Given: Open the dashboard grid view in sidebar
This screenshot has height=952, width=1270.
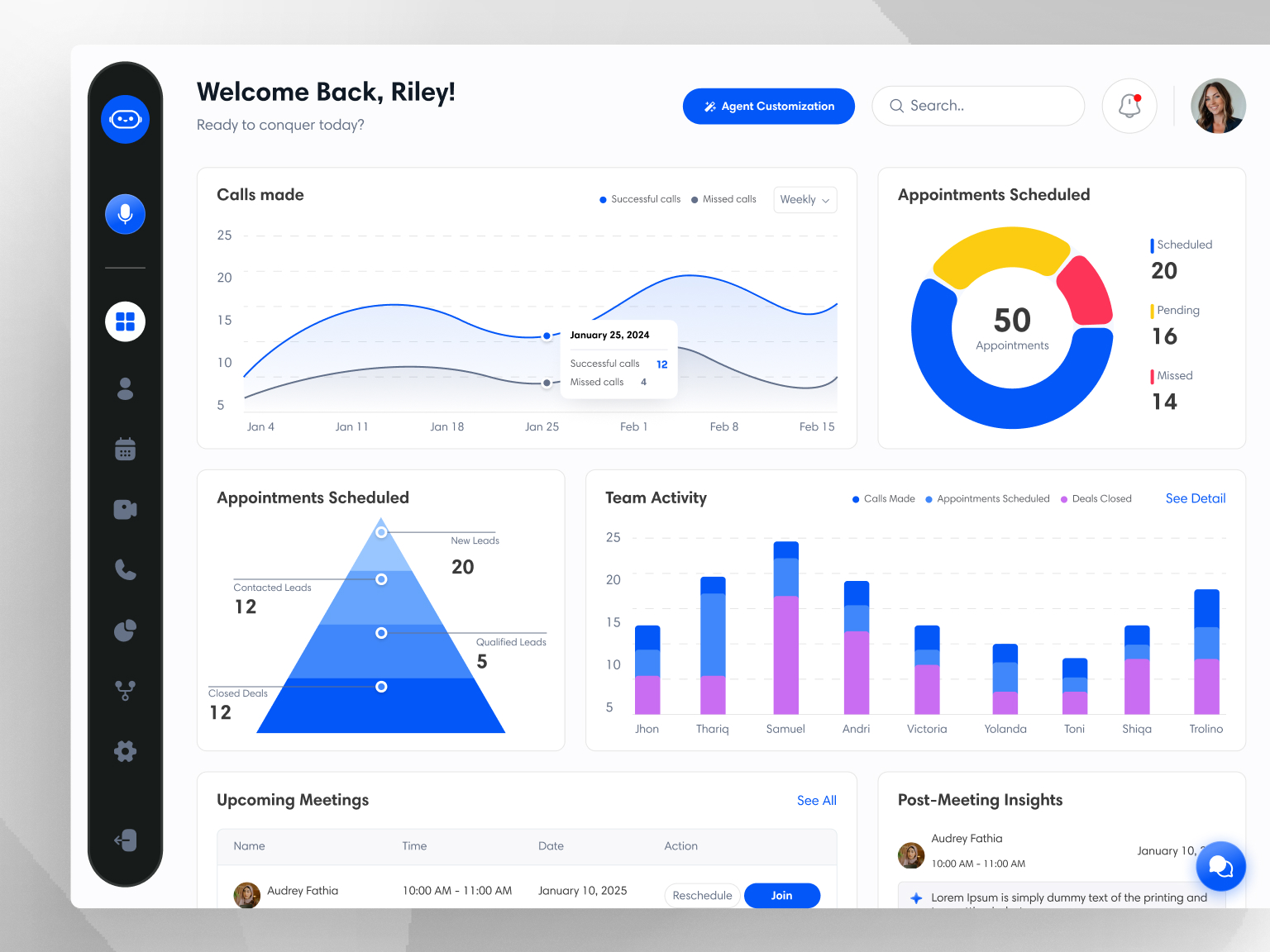Looking at the screenshot, I should (x=125, y=321).
